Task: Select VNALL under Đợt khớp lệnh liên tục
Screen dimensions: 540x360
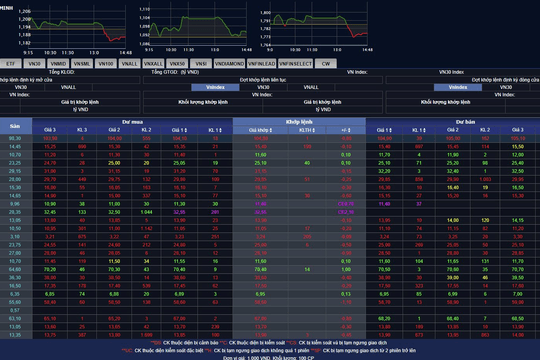Action: click(x=311, y=88)
